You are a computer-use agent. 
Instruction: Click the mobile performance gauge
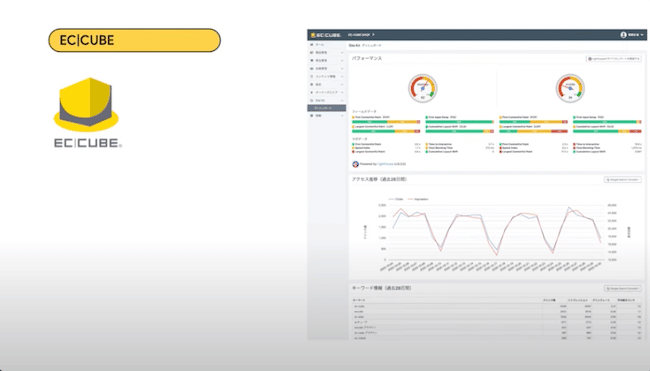pos(570,88)
